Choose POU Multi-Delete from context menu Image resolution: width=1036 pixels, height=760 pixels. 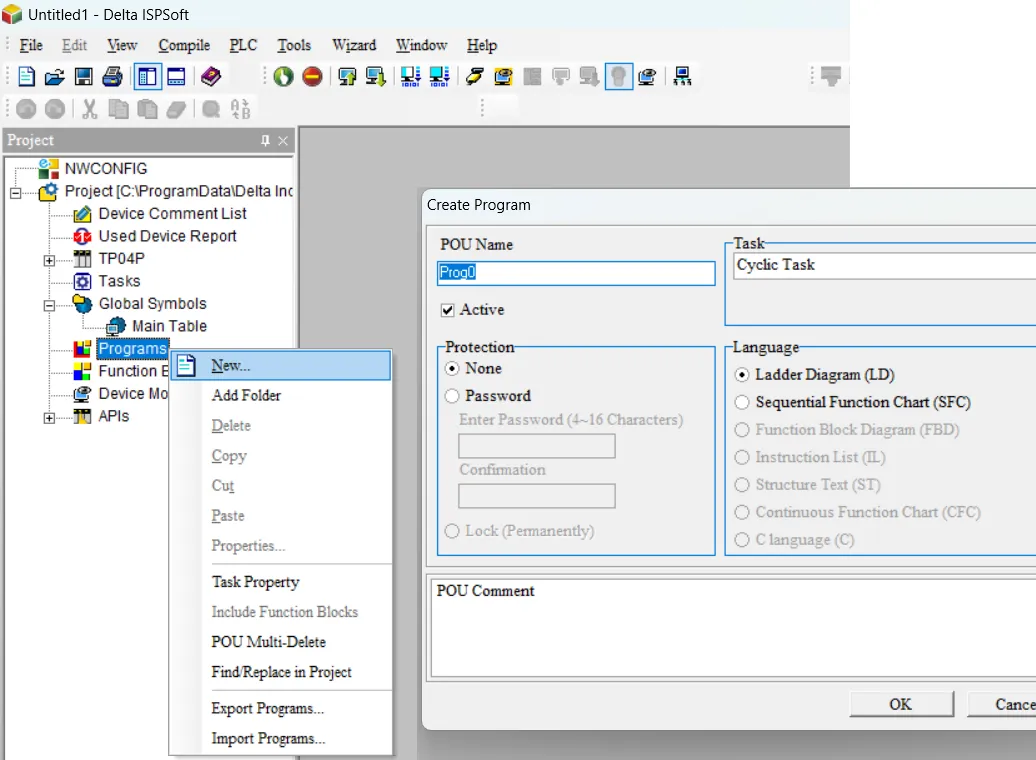point(281,642)
